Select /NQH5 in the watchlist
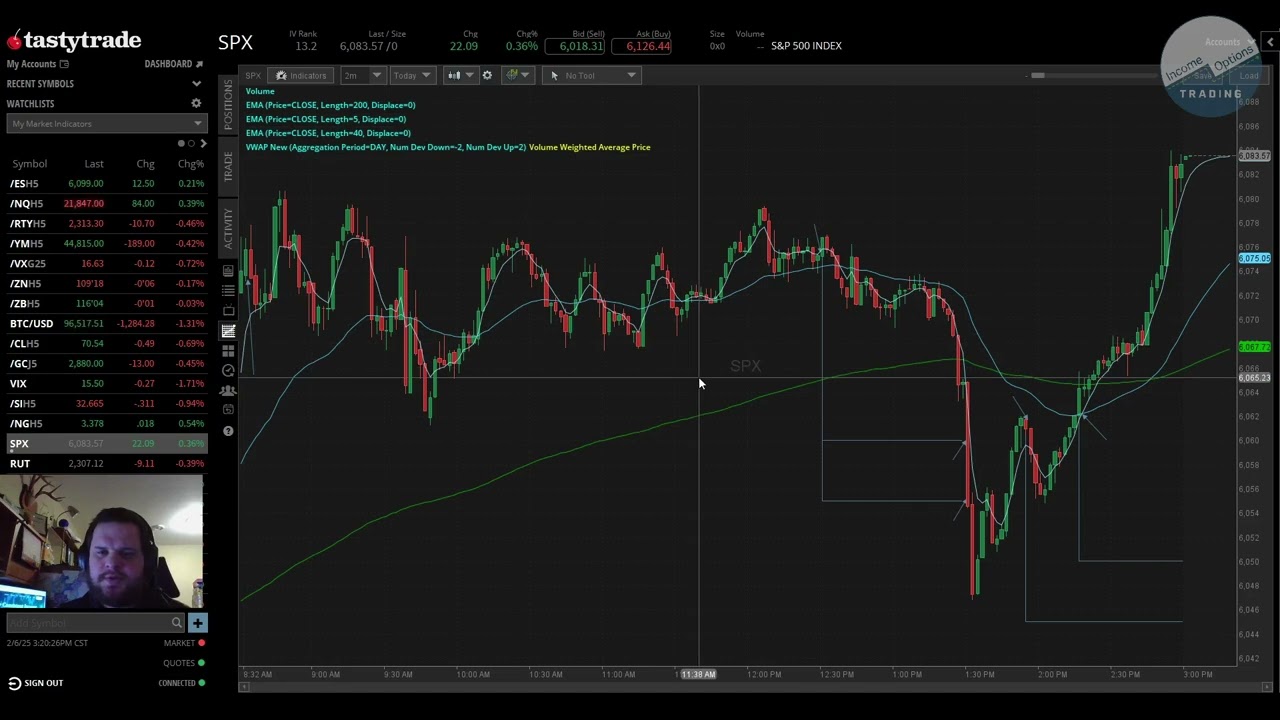Viewport: 1280px width, 720px height. [x=106, y=204]
